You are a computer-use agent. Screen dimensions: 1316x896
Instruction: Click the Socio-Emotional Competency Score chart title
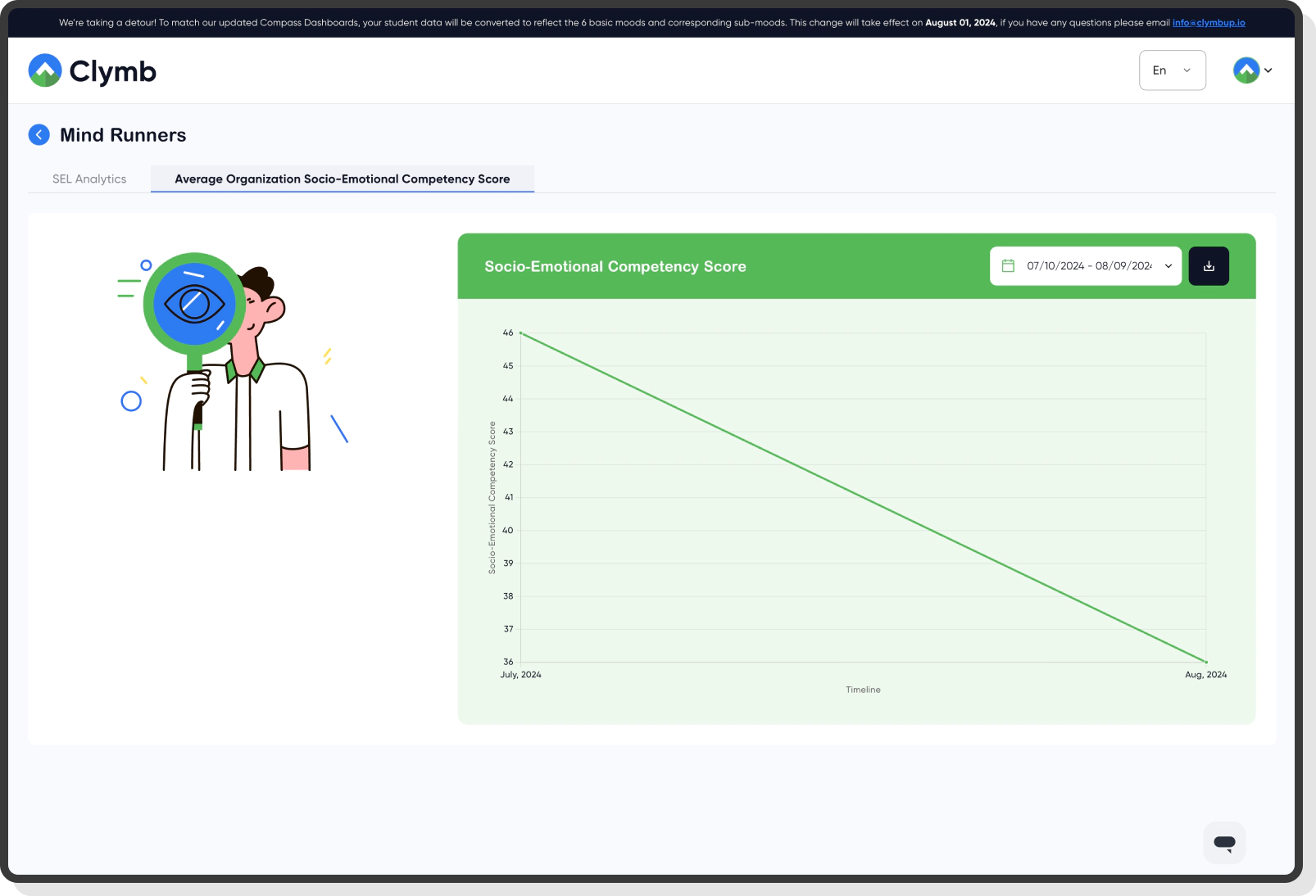pyautogui.click(x=615, y=266)
